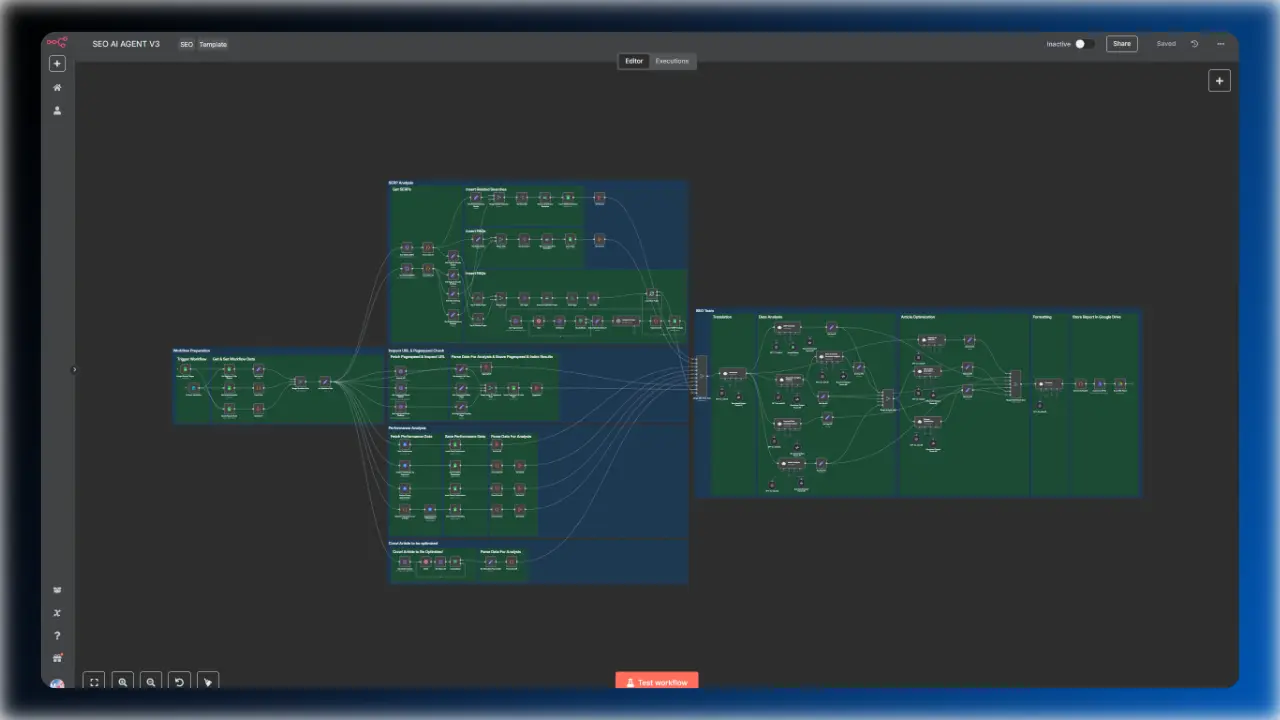Zoom out on the canvas

pyautogui.click(x=151, y=682)
